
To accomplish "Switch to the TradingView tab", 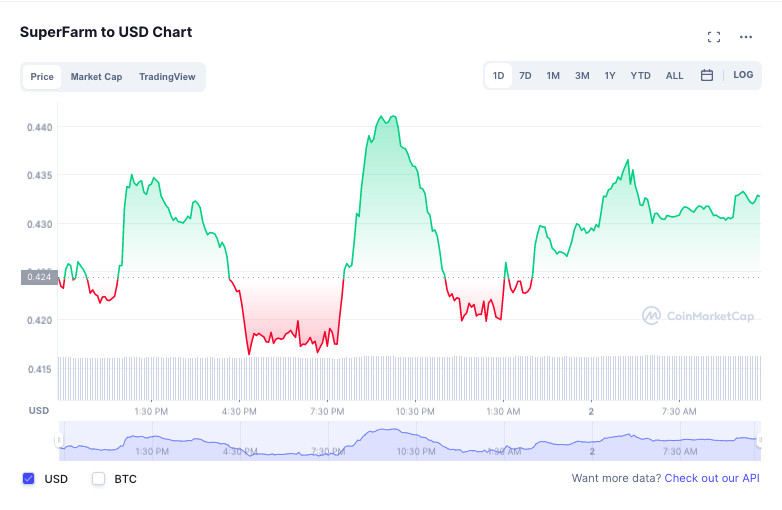I will pyautogui.click(x=167, y=77).
